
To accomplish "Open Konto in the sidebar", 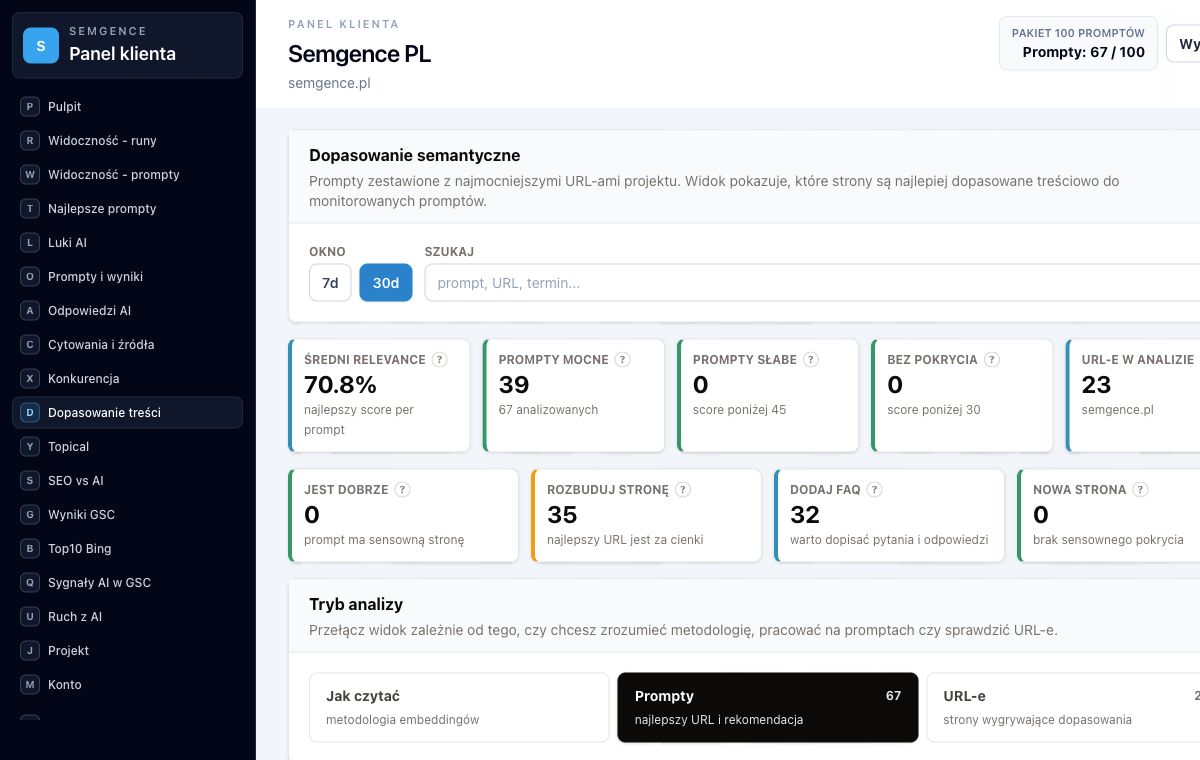I will 127,684.
